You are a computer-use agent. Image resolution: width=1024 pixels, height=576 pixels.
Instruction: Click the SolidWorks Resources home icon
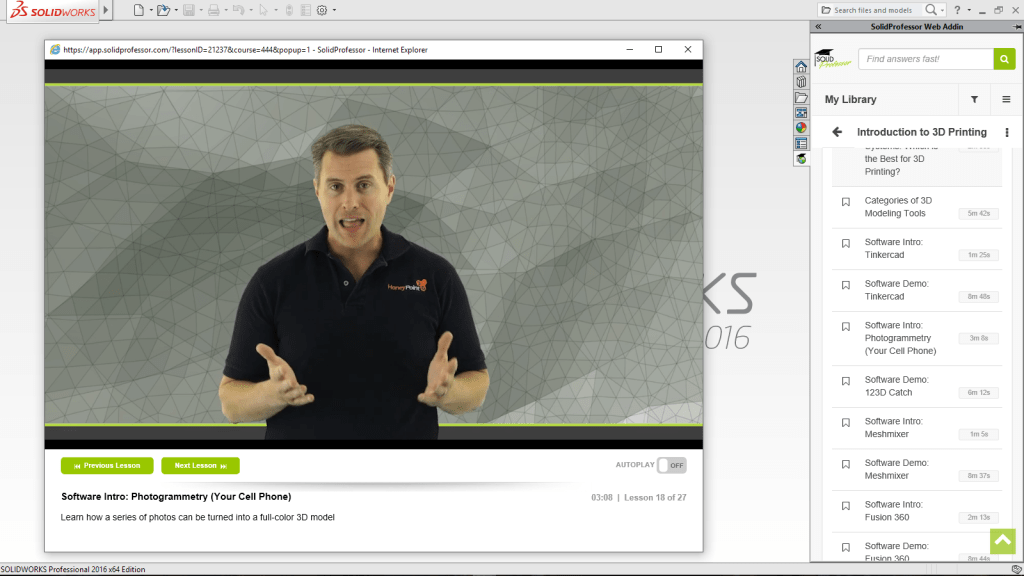click(x=801, y=67)
